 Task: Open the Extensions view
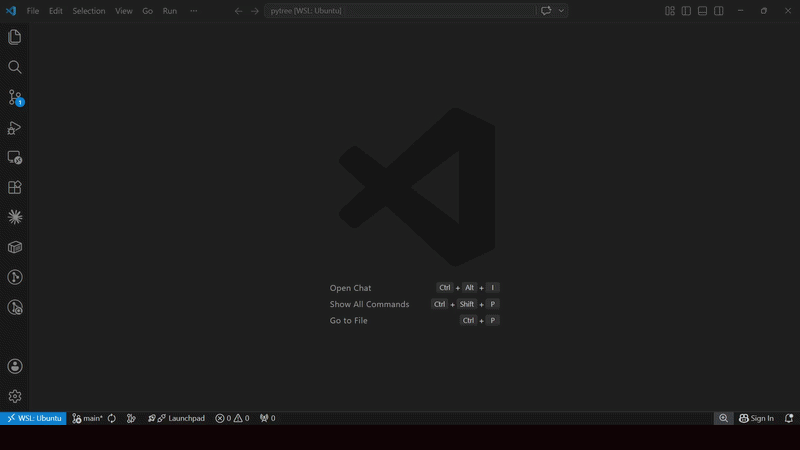click(x=14, y=187)
